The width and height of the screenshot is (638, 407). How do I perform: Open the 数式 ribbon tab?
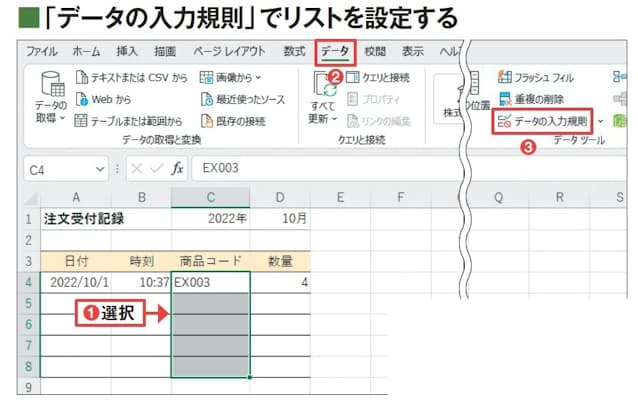[x=294, y=51]
